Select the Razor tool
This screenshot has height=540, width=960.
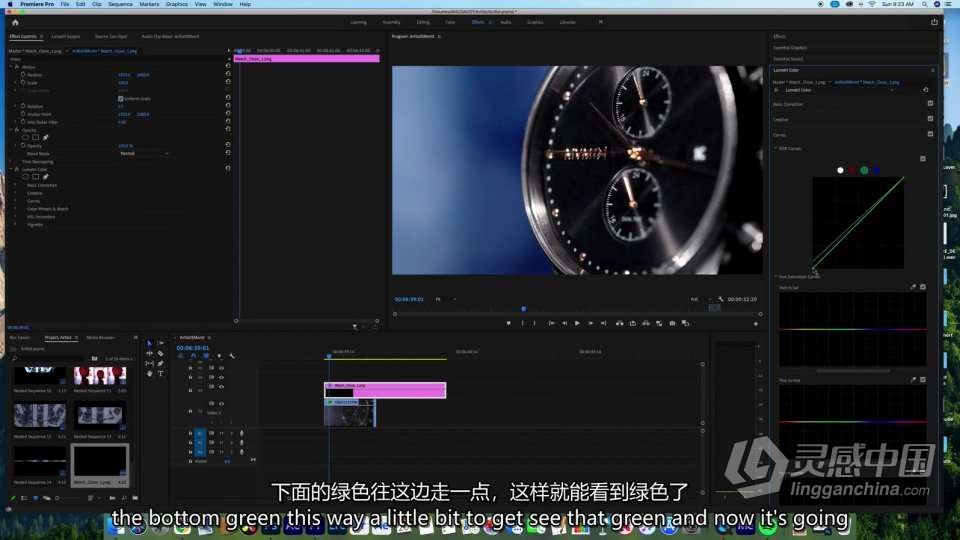160,353
